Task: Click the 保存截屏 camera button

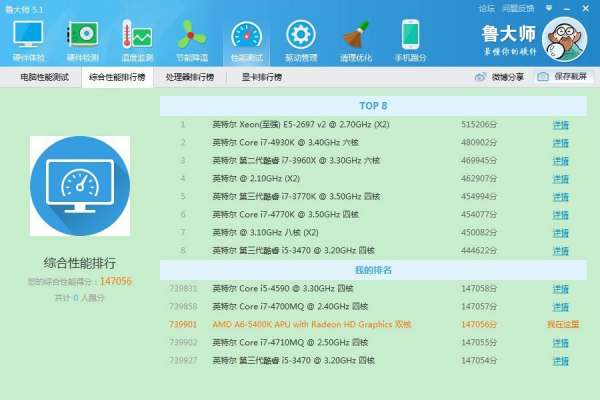Action: pyautogui.click(x=562, y=77)
